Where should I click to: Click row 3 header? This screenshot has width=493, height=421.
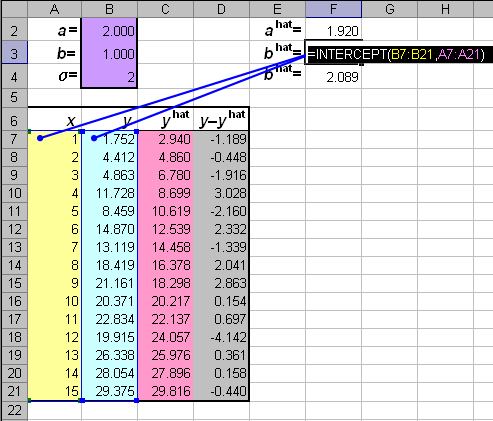coord(14,53)
